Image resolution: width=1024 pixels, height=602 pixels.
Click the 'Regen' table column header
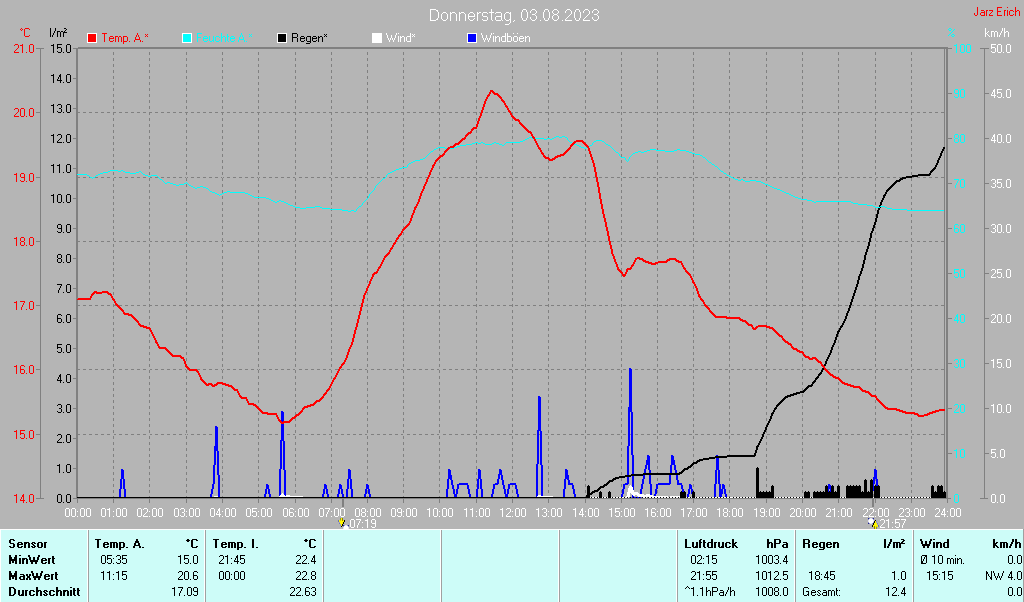coord(820,544)
